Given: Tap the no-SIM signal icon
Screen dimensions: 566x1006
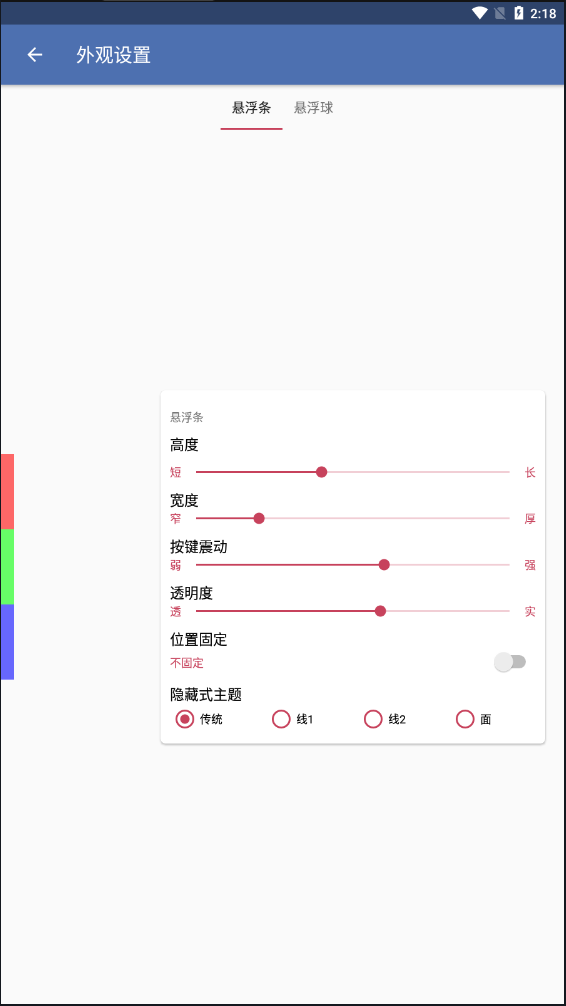Looking at the screenshot, I should coord(500,13).
